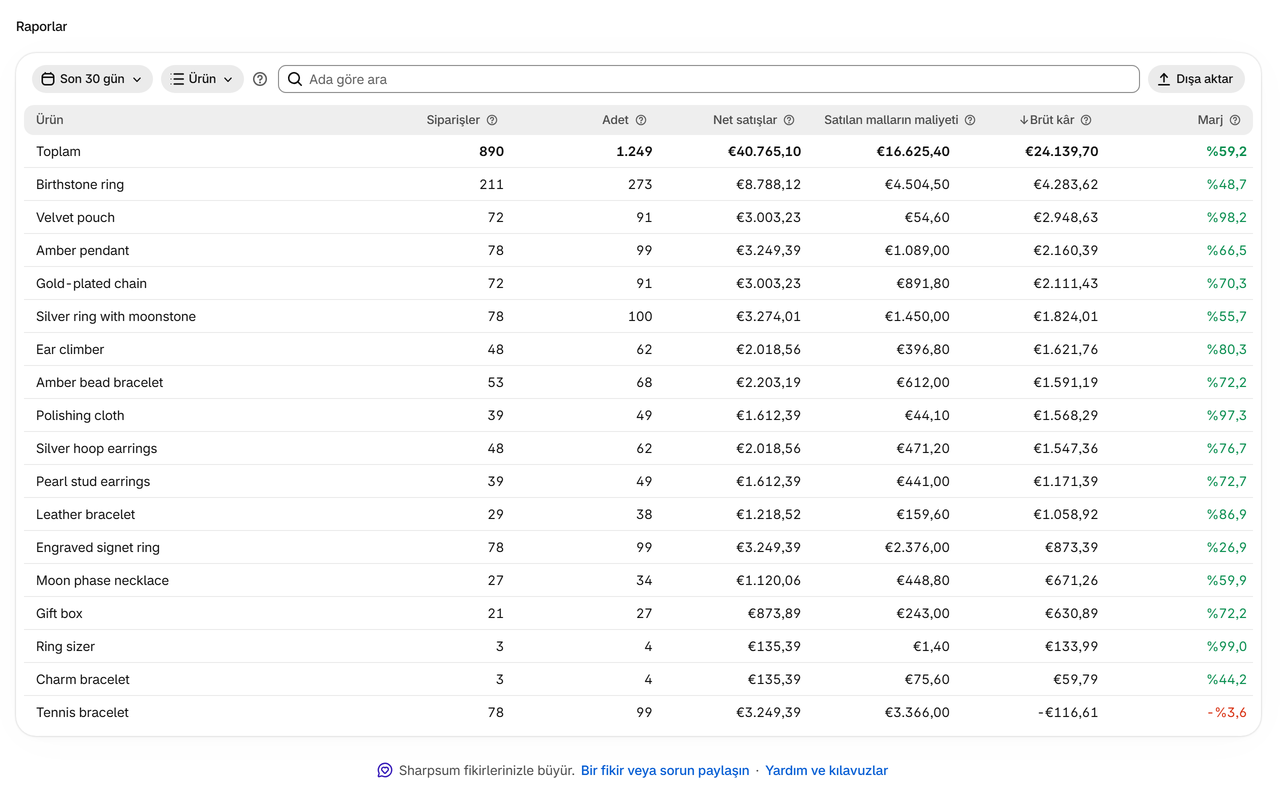Viewport: 1280px width, 800px height.
Task: Select the Gold-plated chain product name
Action: coord(91,283)
